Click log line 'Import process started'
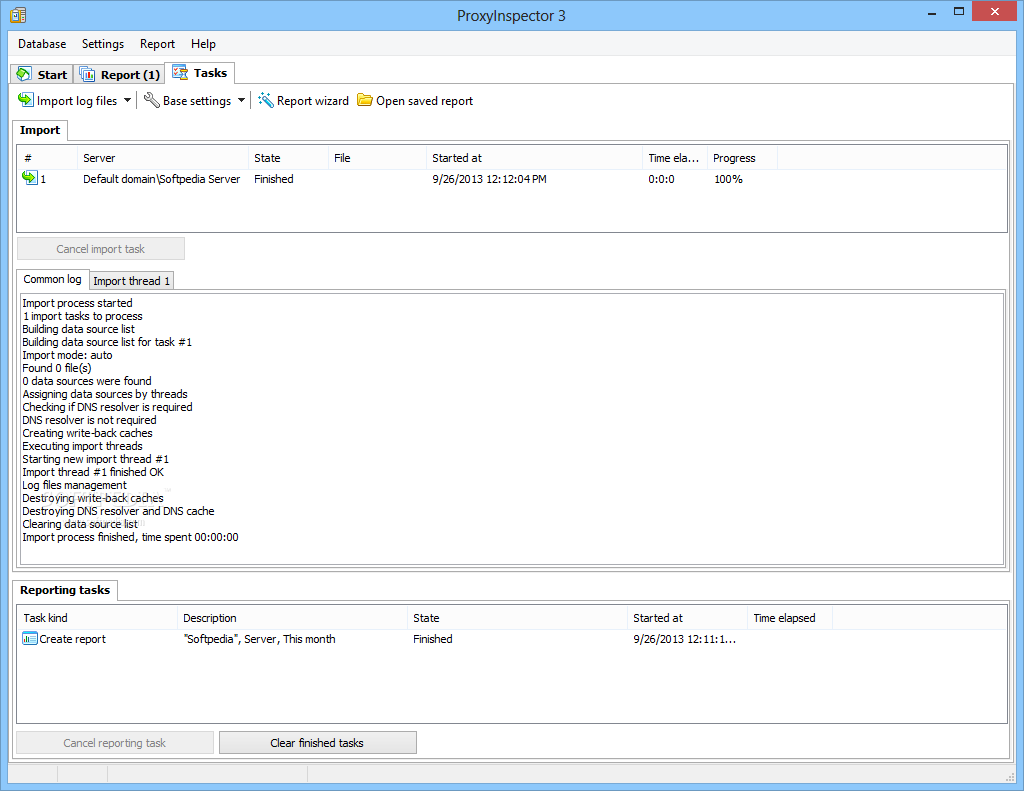Viewport: 1024px width, 791px height. point(77,303)
